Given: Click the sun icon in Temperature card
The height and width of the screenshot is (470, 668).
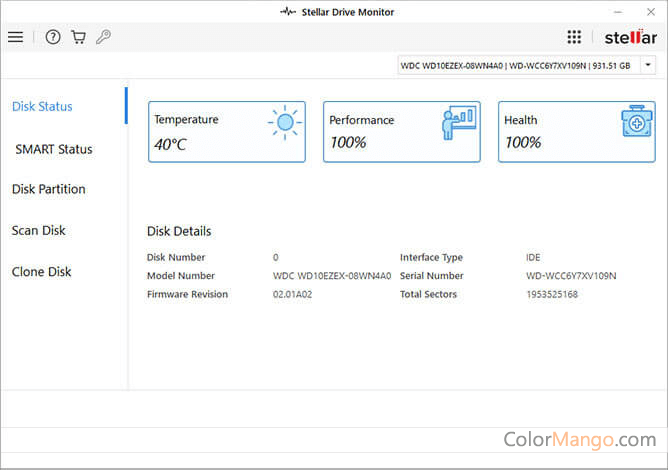Looking at the screenshot, I should [x=285, y=122].
